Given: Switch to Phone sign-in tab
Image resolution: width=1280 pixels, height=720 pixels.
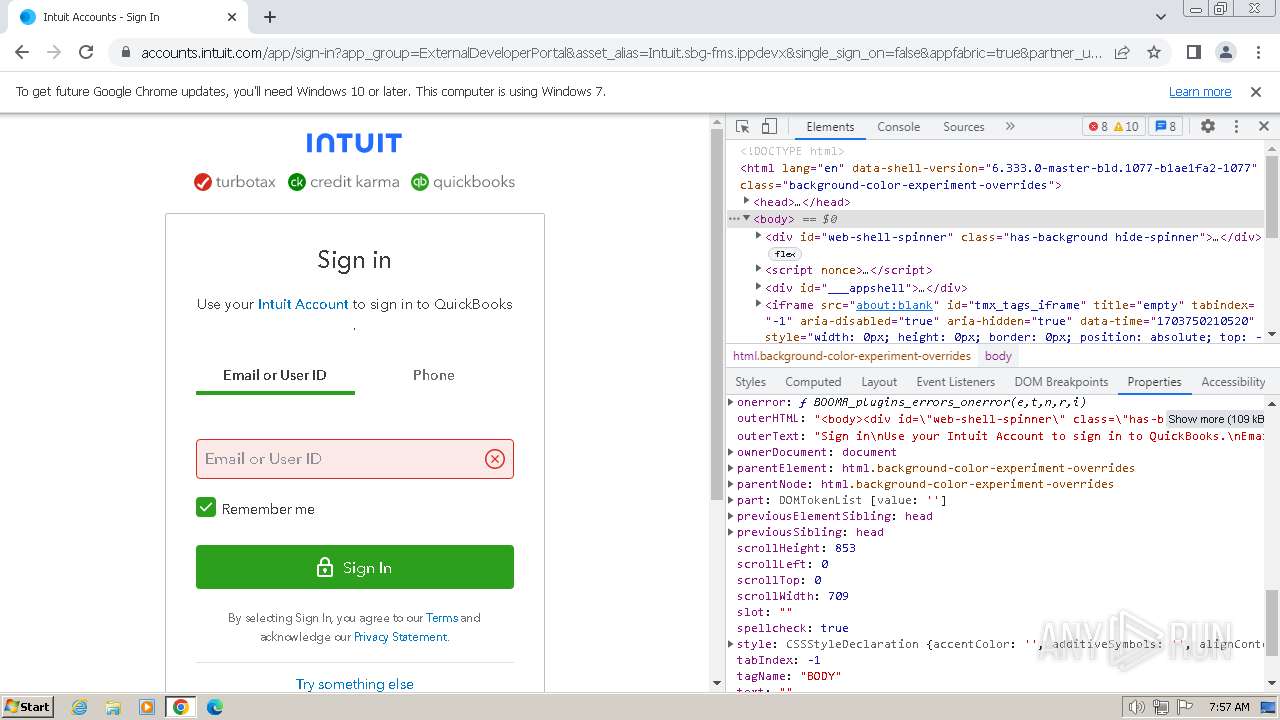Looking at the screenshot, I should [434, 375].
